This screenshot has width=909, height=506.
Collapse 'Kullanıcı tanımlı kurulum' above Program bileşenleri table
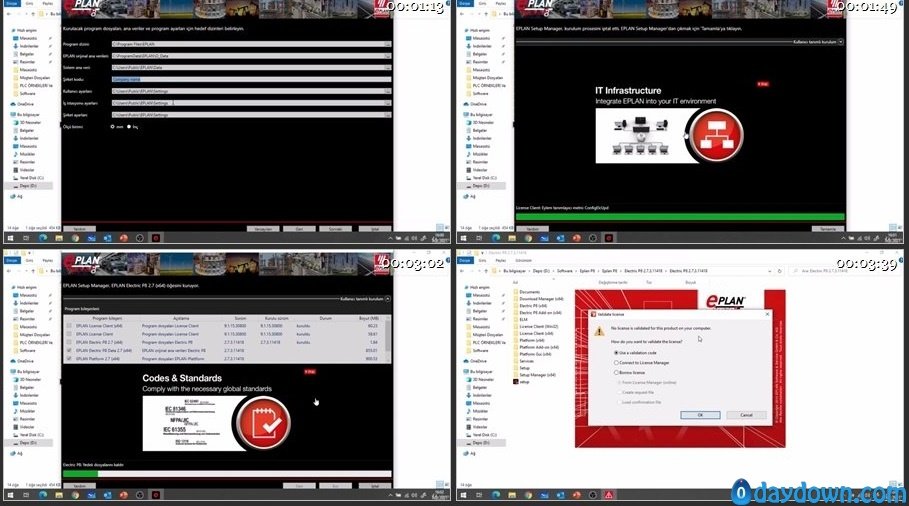click(x=388, y=299)
